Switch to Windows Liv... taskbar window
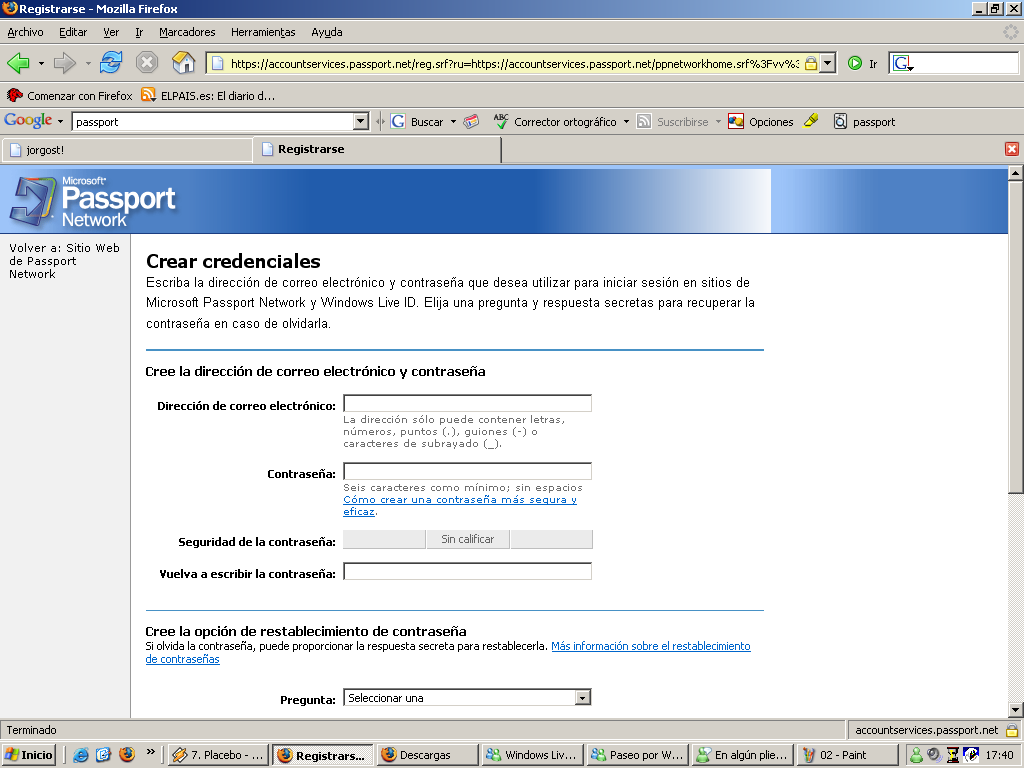Viewport: 1024px width, 768px height. pyautogui.click(x=532, y=755)
